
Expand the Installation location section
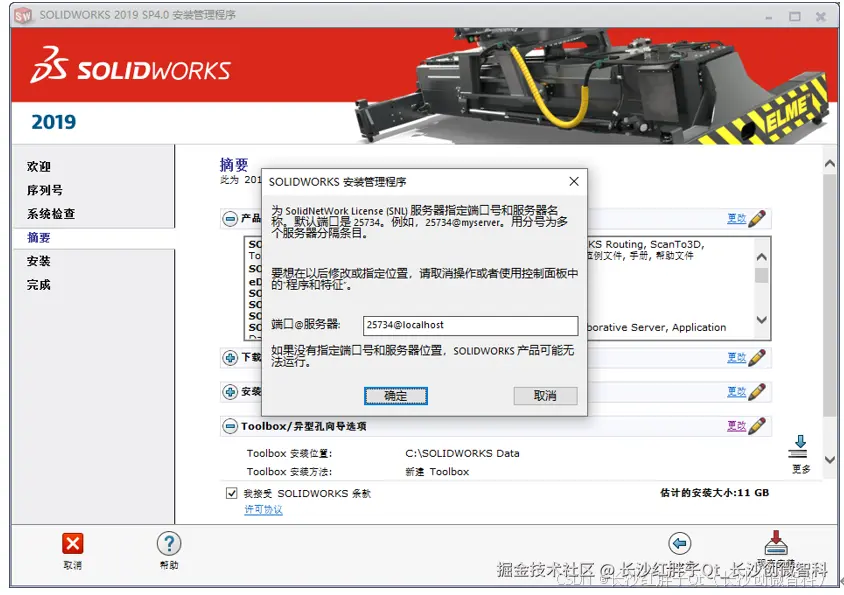[x=230, y=392]
